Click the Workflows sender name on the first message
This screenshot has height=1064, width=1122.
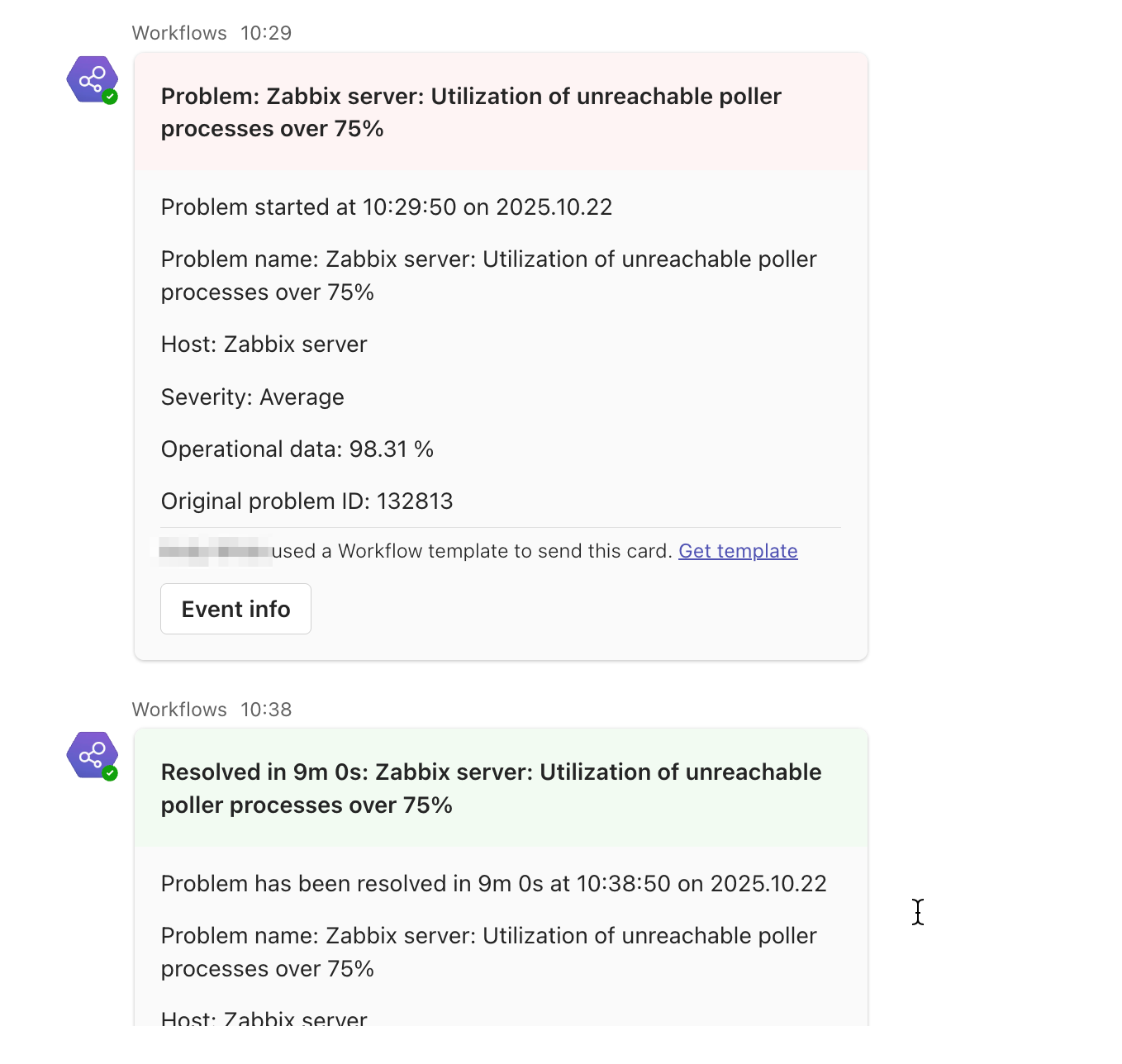point(178,32)
